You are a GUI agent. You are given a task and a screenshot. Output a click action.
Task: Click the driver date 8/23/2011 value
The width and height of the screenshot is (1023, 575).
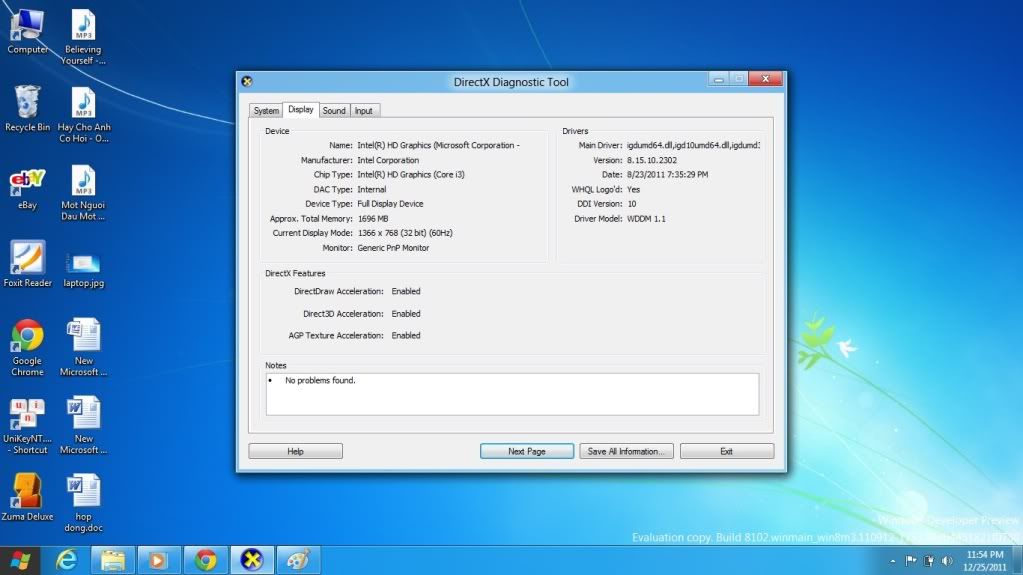pos(667,174)
